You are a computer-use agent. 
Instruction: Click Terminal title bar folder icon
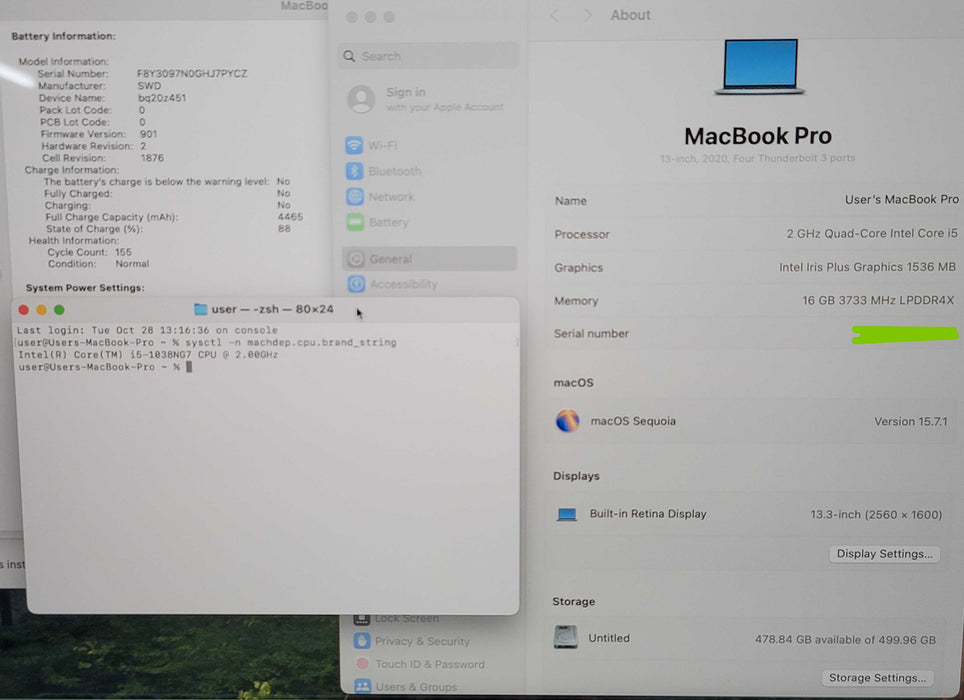click(200, 309)
